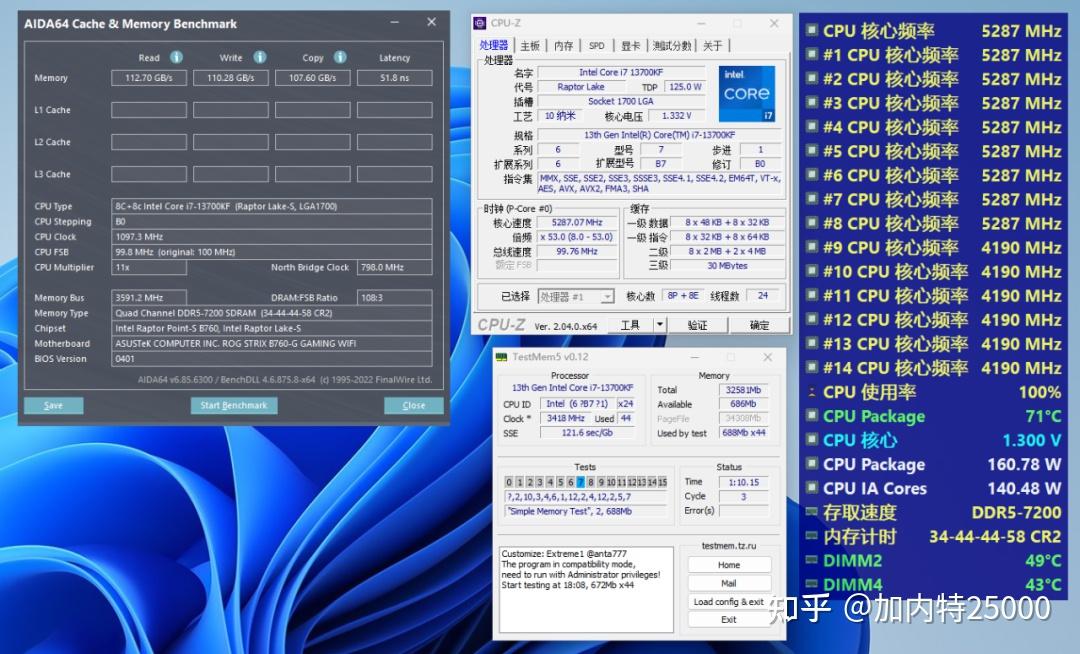Click the TestMem5 window icon in title bar
This screenshot has width=1080, height=654.
(x=502, y=356)
